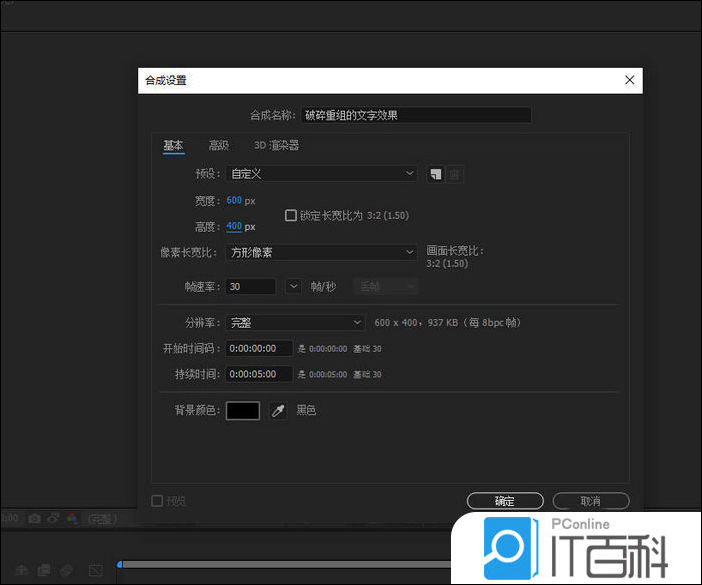This screenshot has width=702, height=585.
Task: Switch to the 高级 tab
Action: tap(218, 146)
